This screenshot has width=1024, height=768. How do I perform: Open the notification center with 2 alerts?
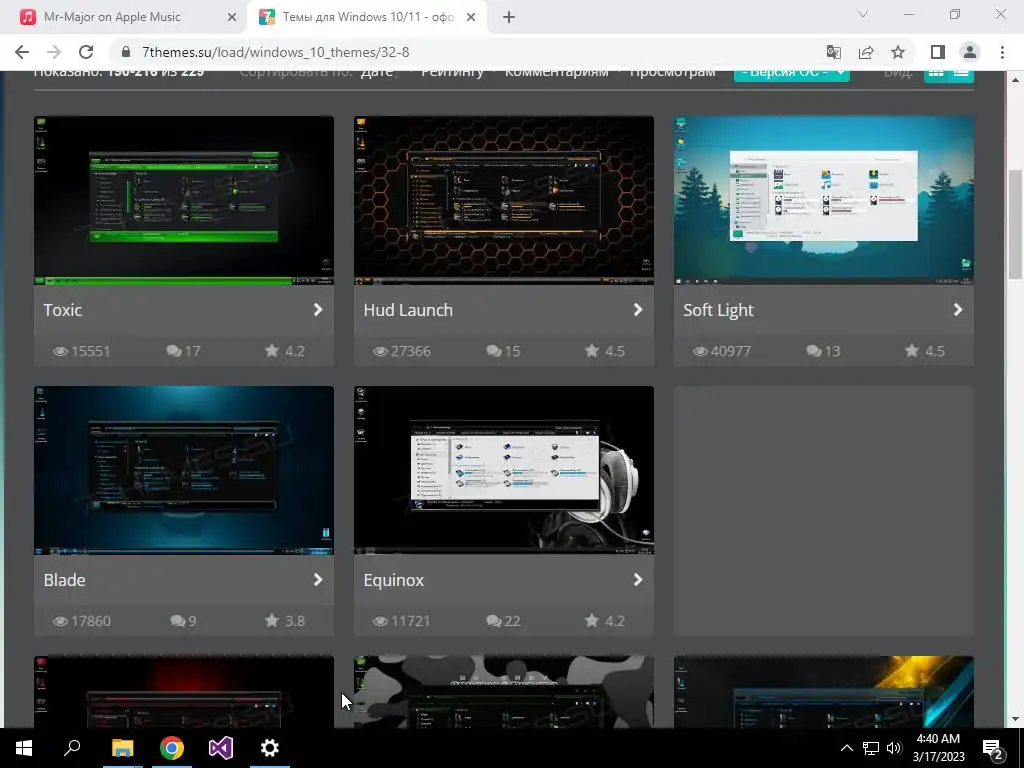point(993,750)
